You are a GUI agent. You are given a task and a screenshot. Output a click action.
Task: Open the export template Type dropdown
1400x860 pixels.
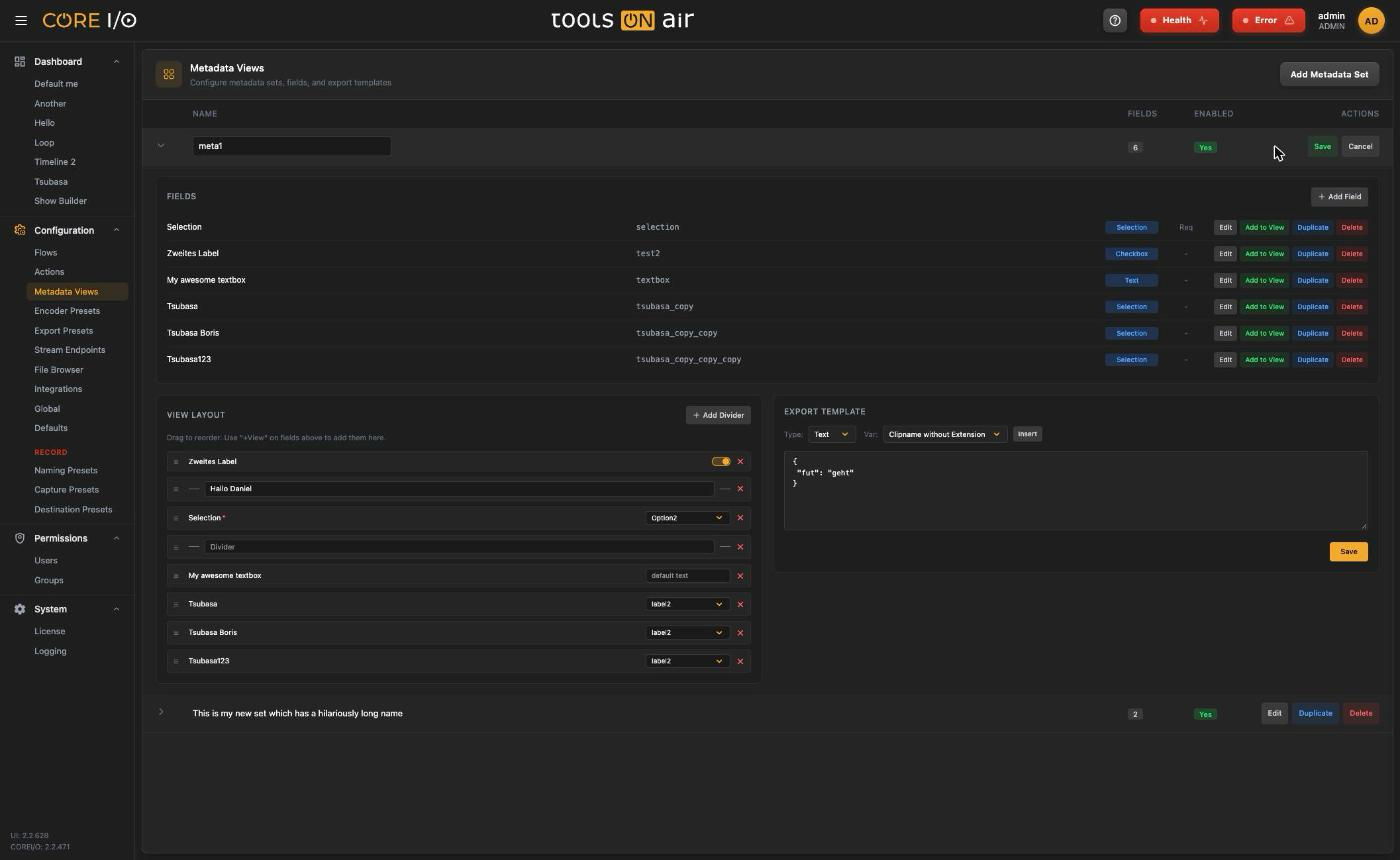click(831, 434)
